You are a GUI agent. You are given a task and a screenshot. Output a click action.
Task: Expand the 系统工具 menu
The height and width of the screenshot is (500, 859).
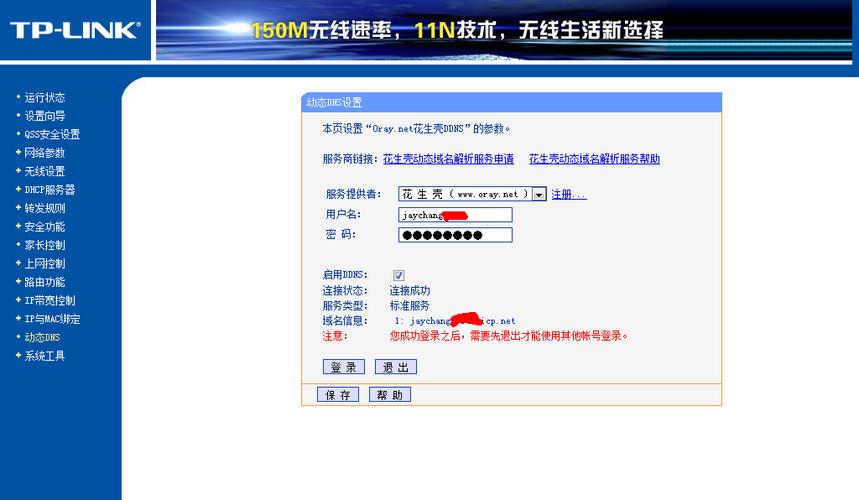pos(44,356)
